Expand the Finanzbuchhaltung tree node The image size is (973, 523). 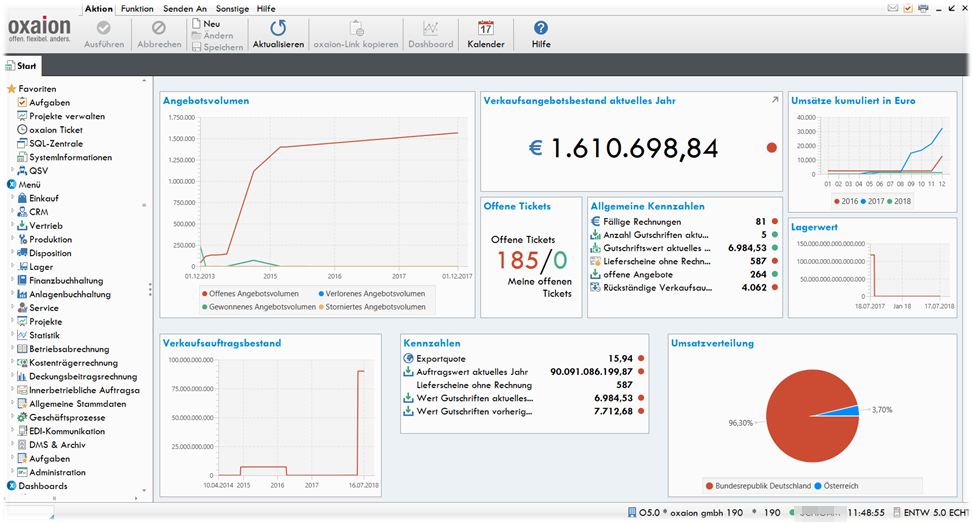pos(13,281)
